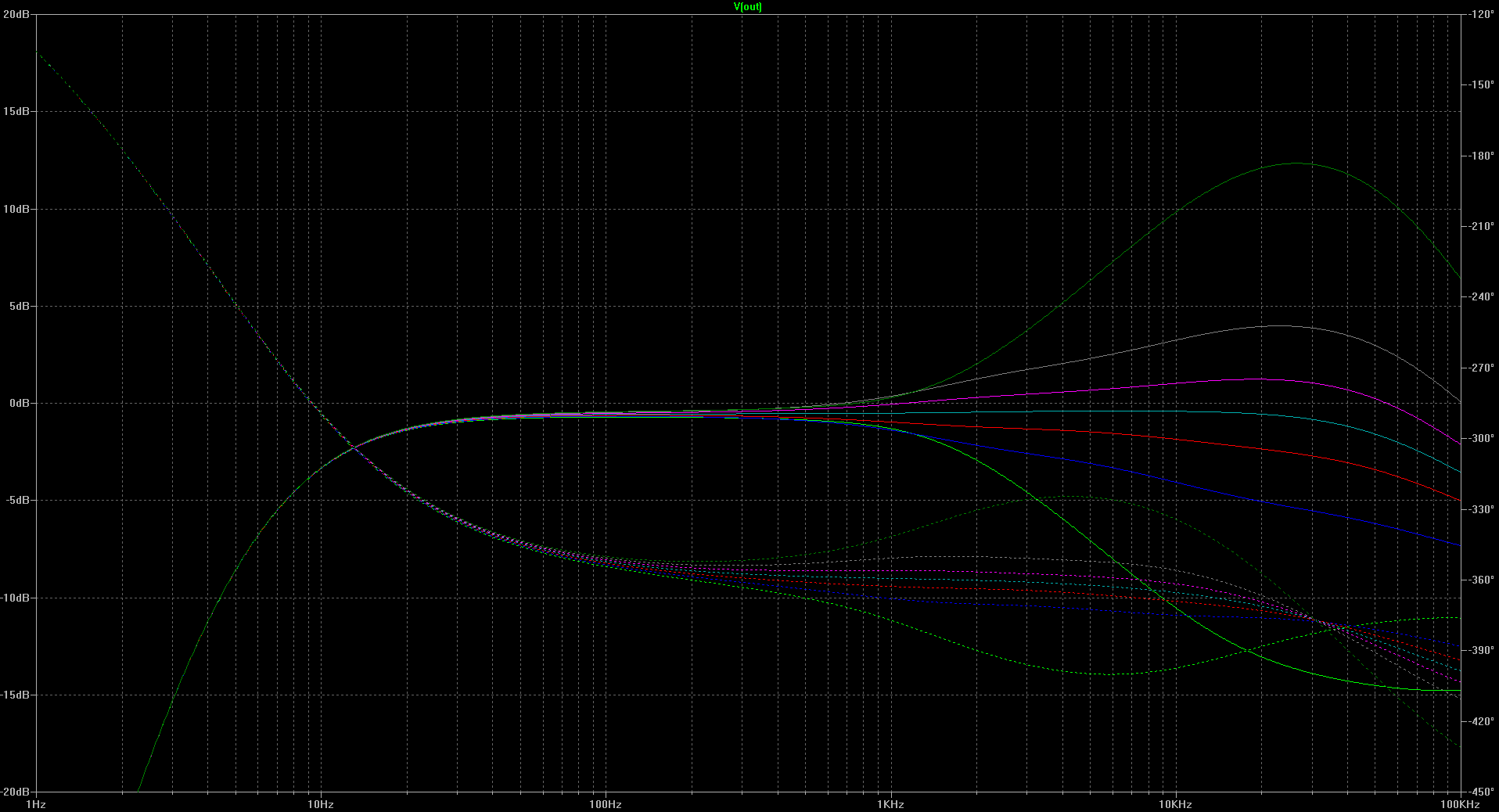
Task: Click the 10dB magnitude axis label
Action: 16,209
